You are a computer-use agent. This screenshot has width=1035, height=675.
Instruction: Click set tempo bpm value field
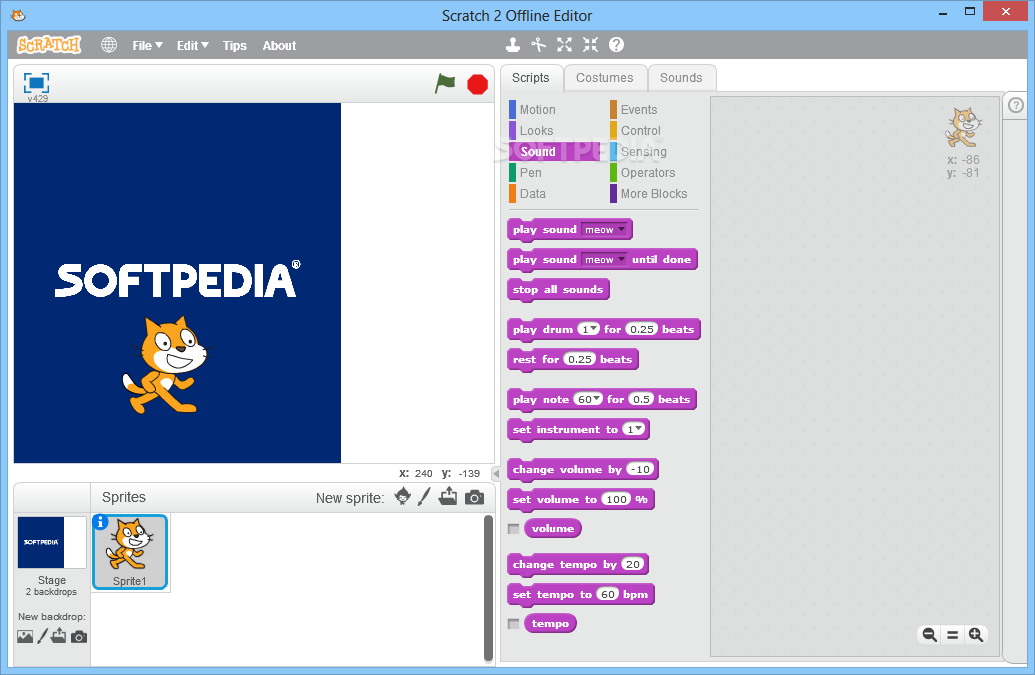tap(607, 595)
